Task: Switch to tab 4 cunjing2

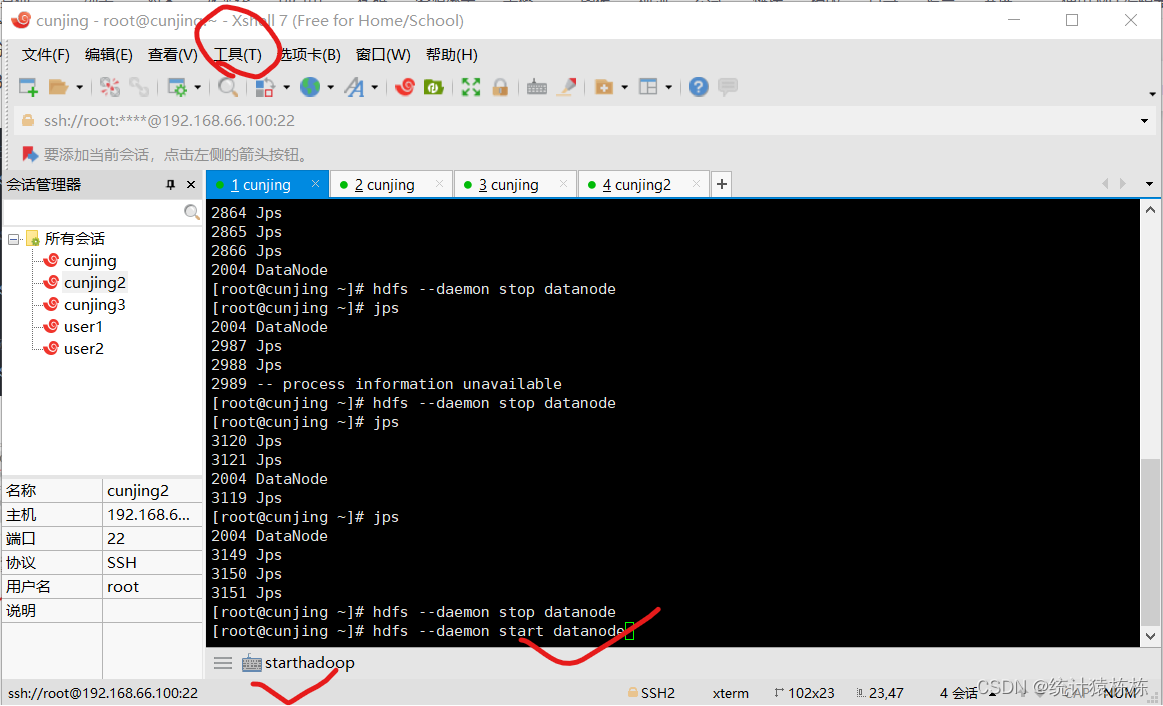Action: pyautogui.click(x=636, y=185)
